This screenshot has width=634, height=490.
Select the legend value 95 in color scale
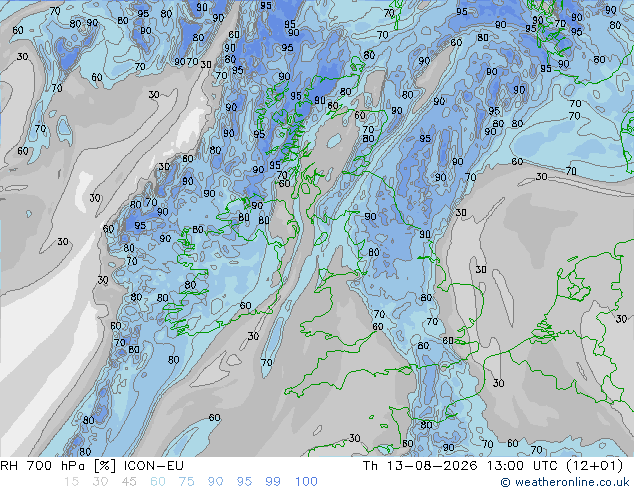tap(244, 482)
